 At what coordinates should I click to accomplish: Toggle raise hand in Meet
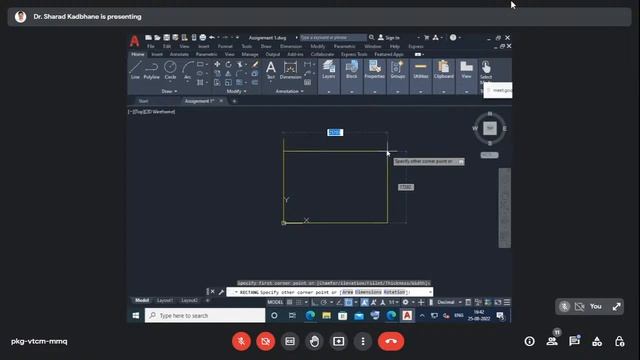314,341
